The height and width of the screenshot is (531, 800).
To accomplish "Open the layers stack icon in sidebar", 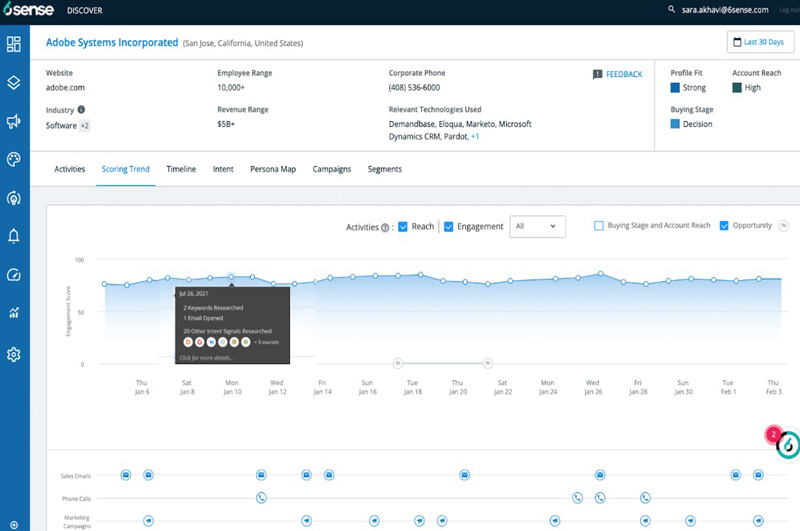I will pyautogui.click(x=14, y=83).
